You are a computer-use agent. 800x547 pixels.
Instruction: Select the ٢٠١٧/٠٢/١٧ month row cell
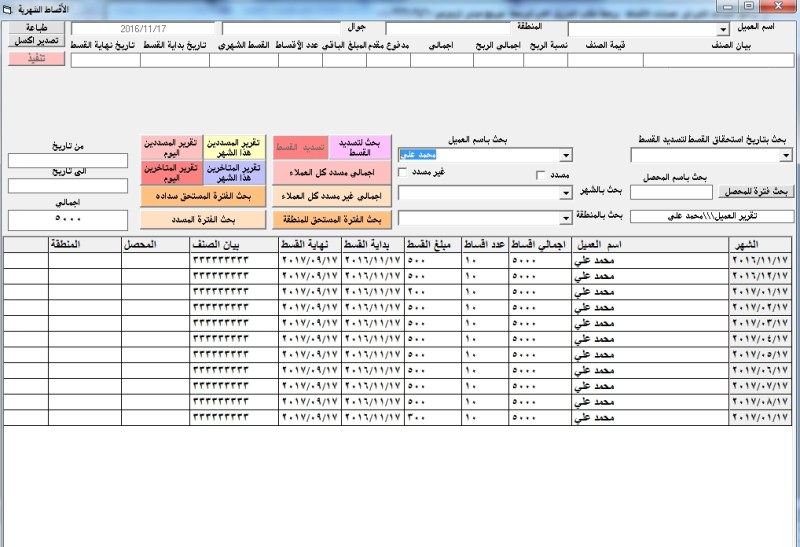pos(761,308)
